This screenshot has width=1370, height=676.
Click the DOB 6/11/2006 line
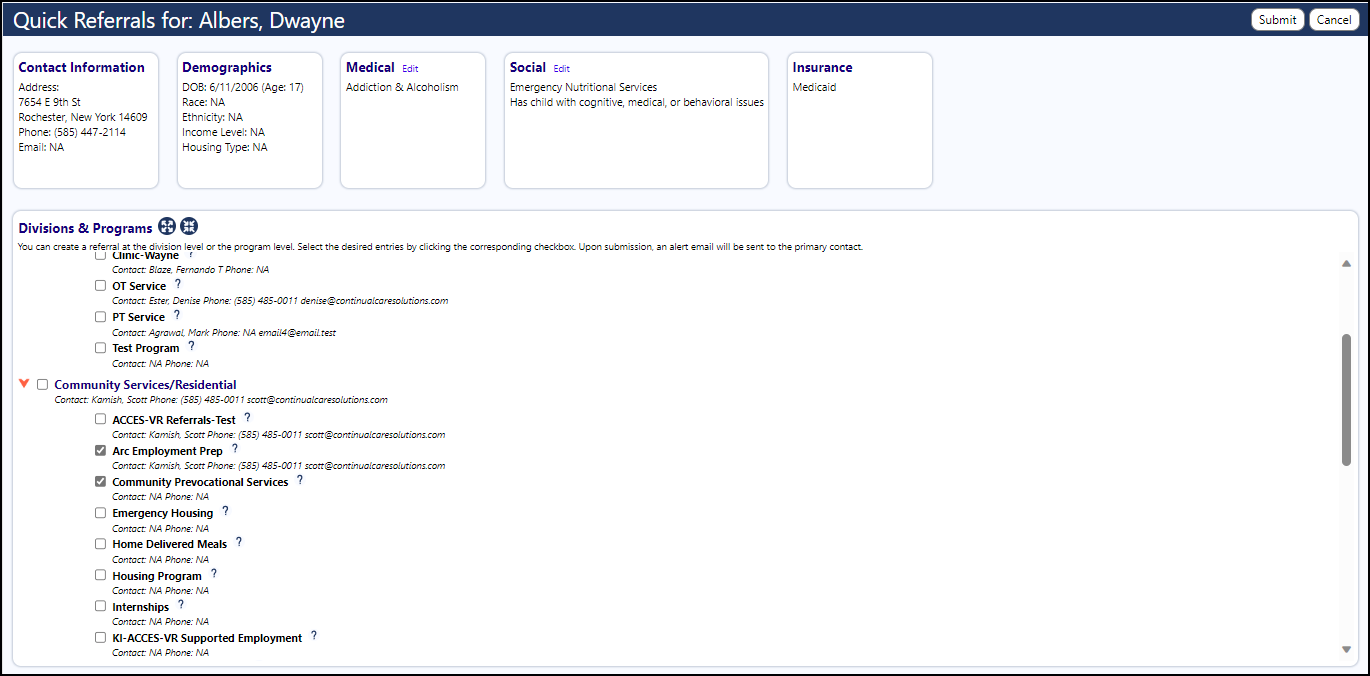[243, 88]
